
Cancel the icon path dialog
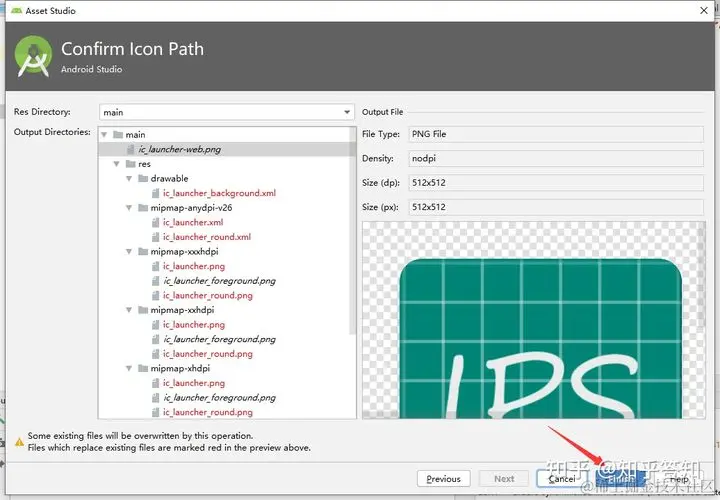coord(563,479)
